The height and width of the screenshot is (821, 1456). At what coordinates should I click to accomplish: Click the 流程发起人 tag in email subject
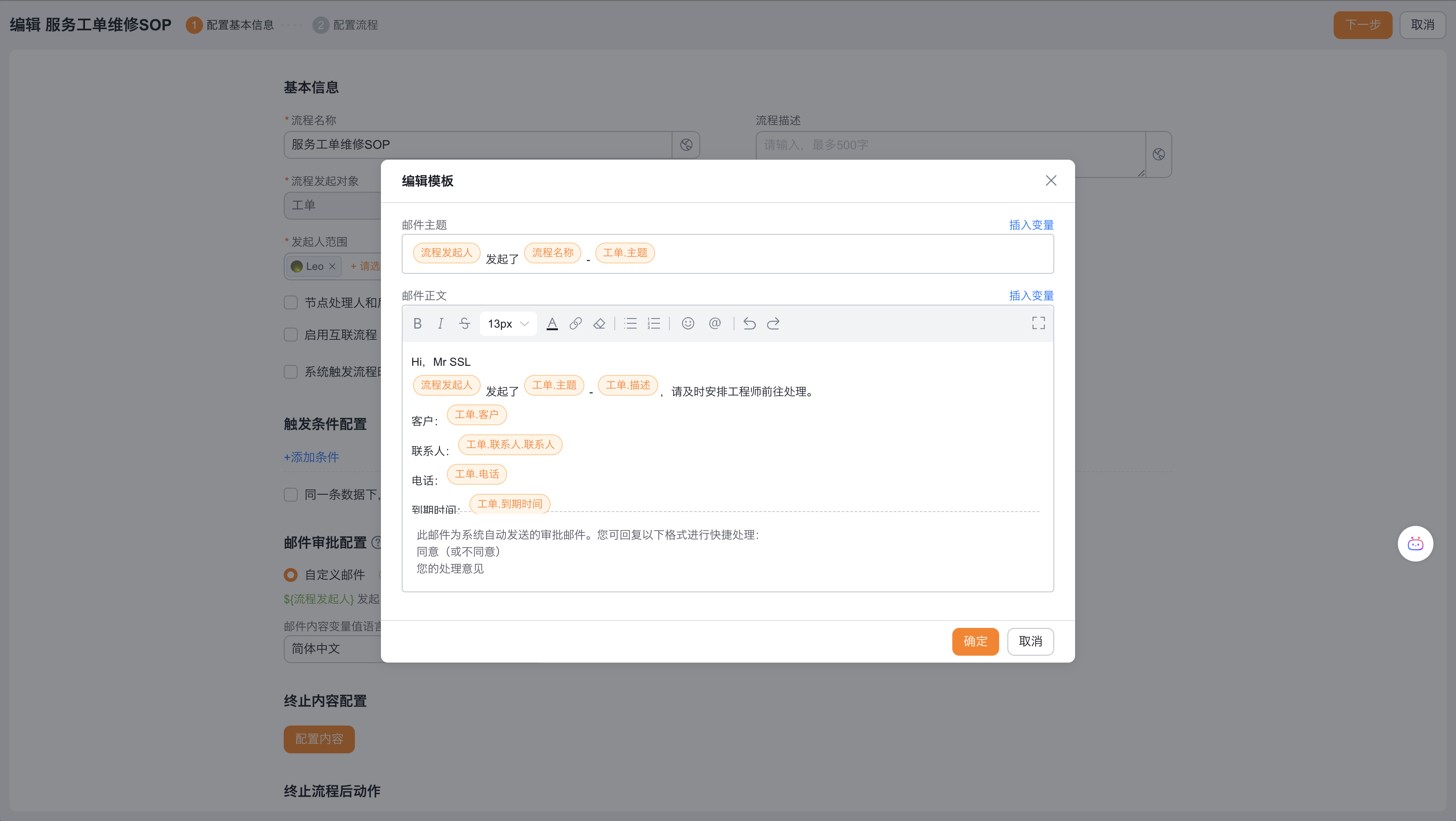446,253
